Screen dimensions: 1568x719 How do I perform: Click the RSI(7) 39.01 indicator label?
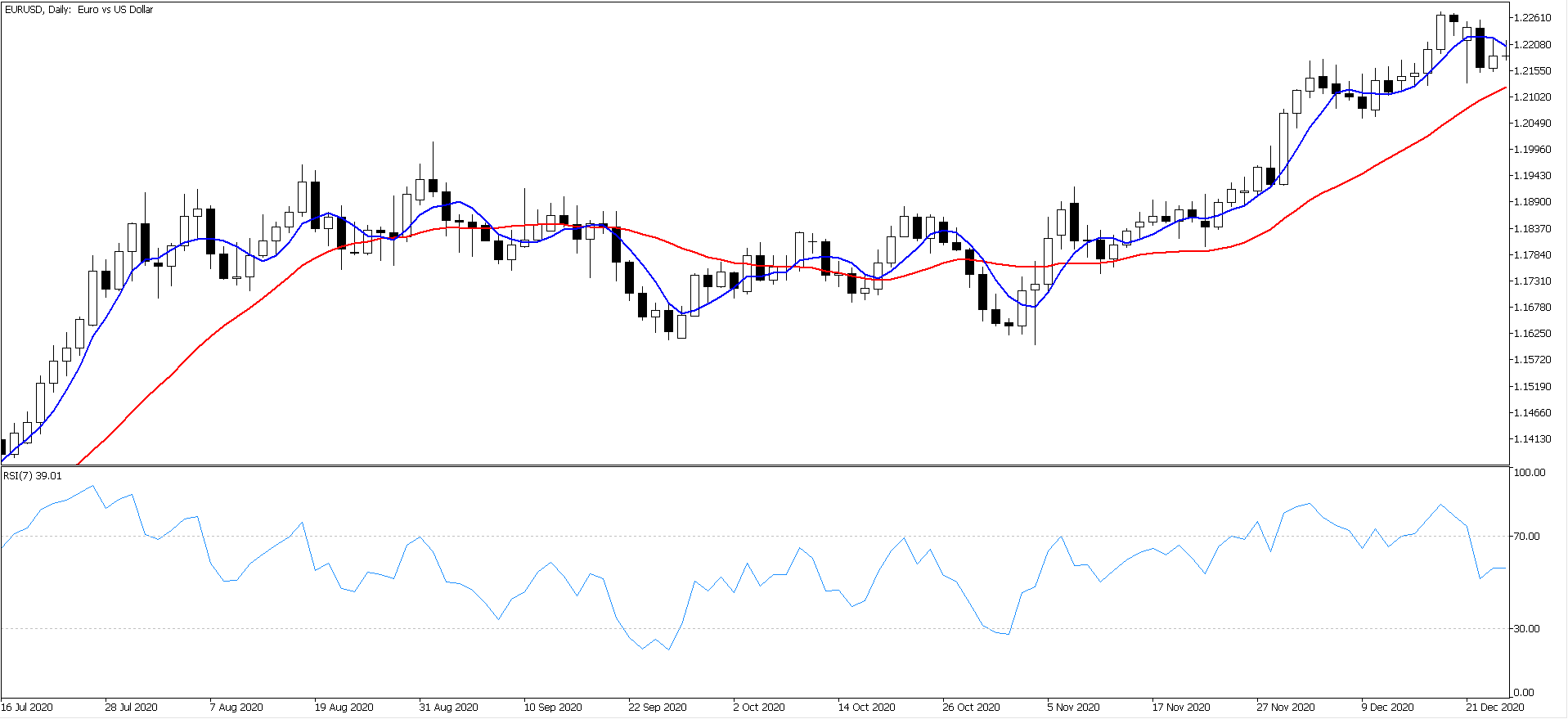pyautogui.click(x=33, y=475)
